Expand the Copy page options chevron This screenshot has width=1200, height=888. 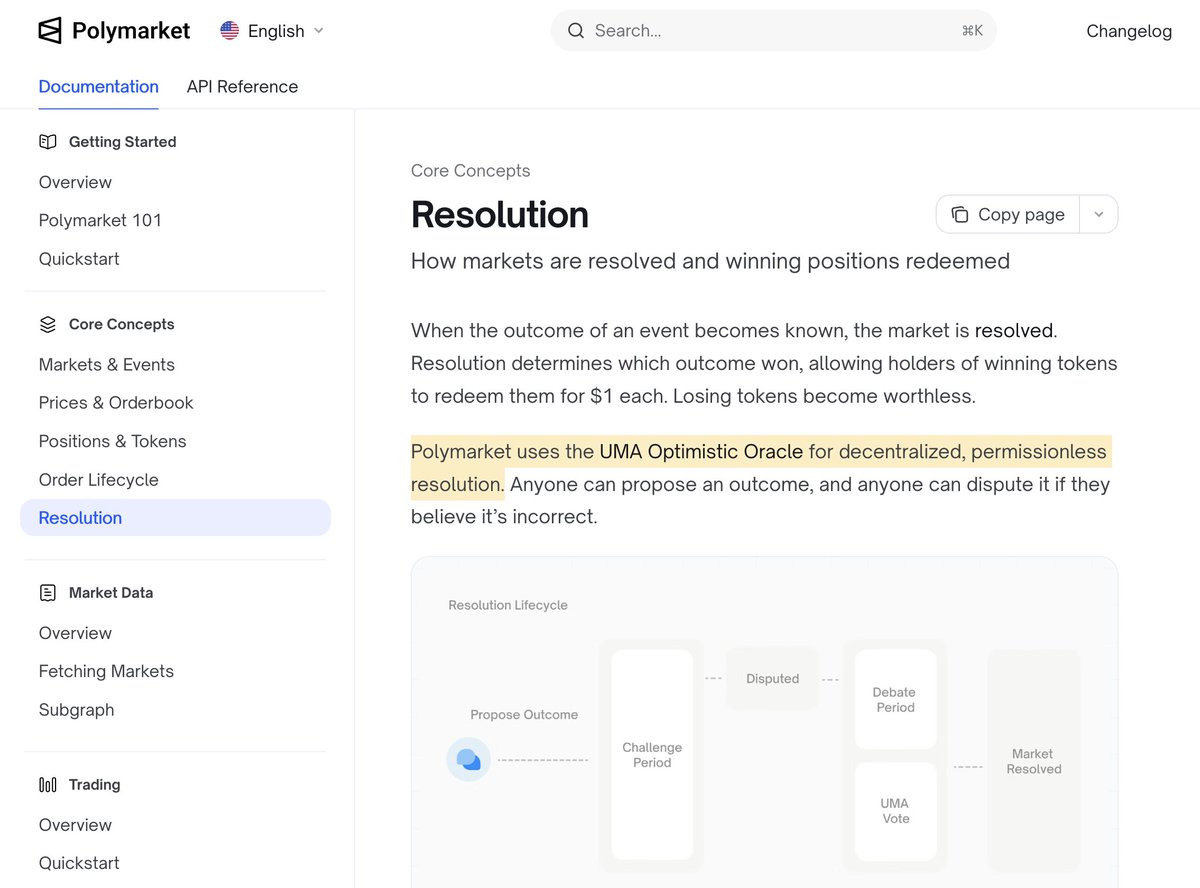(1099, 214)
